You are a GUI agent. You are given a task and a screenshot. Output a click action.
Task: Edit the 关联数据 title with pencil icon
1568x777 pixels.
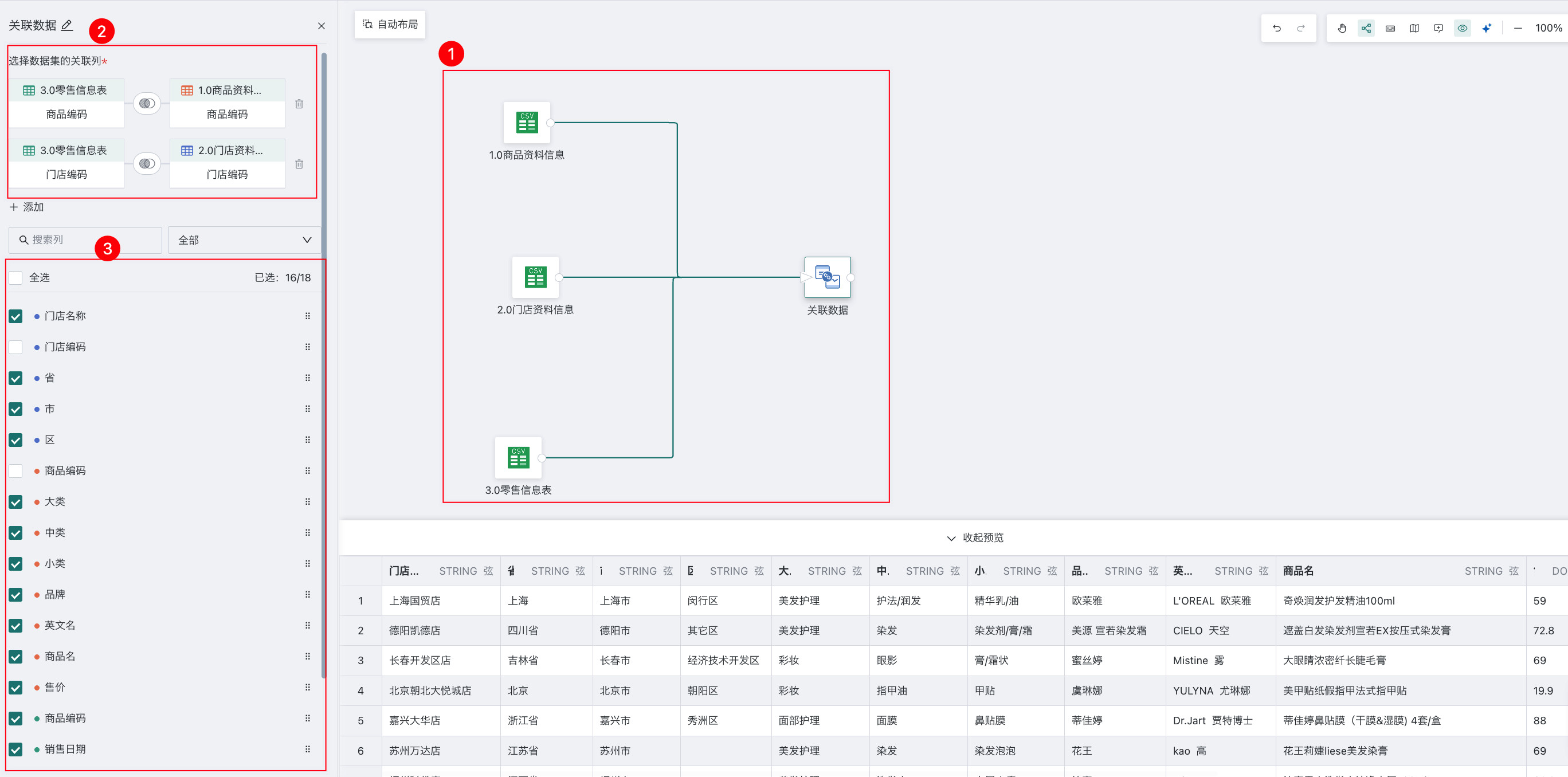pyautogui.click(x=68, y=25)
